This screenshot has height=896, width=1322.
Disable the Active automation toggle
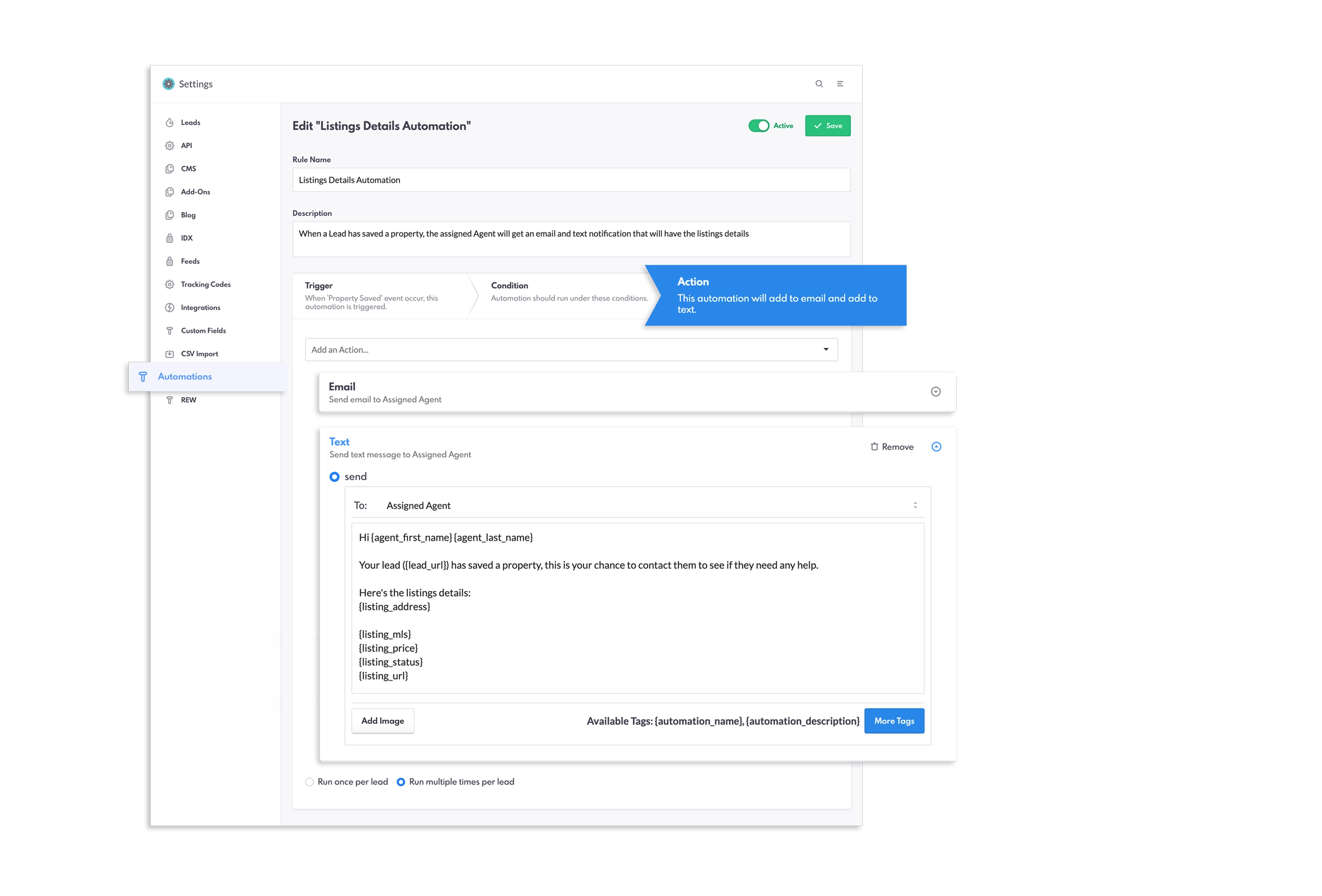(x=760, y=125)
